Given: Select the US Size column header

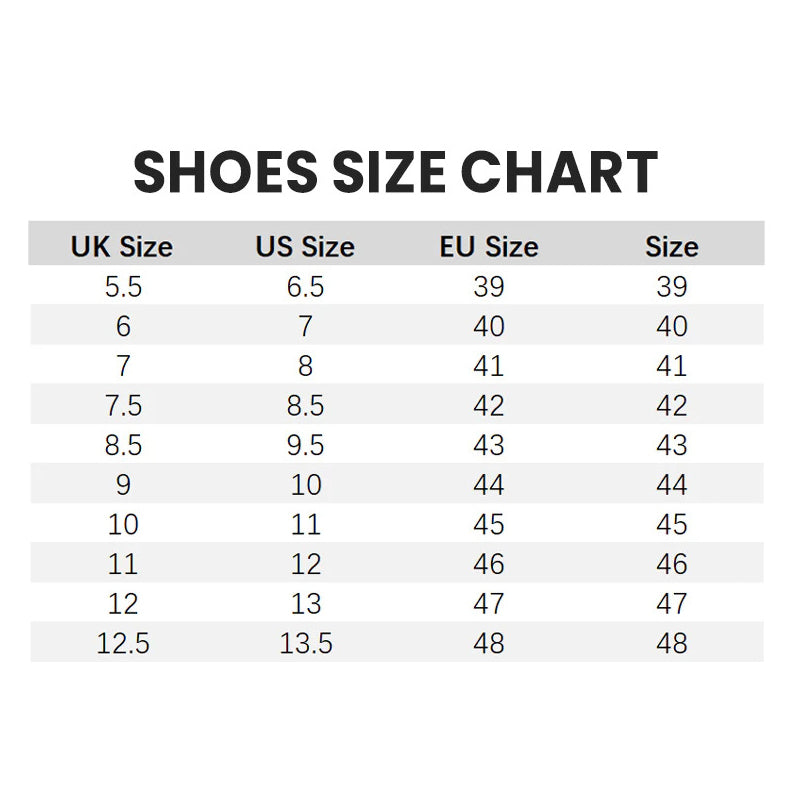Looking at the screenshot, I should [305, 247].
